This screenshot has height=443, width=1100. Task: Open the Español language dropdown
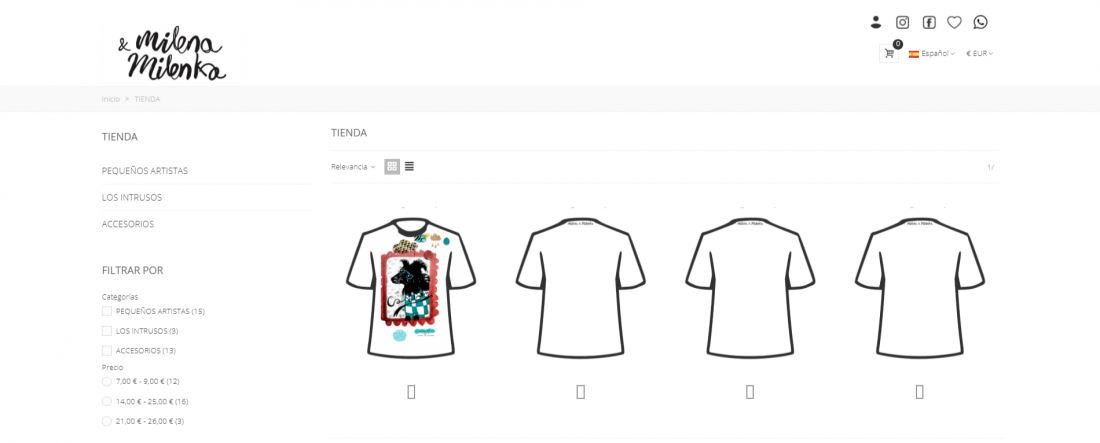point(932,53)
